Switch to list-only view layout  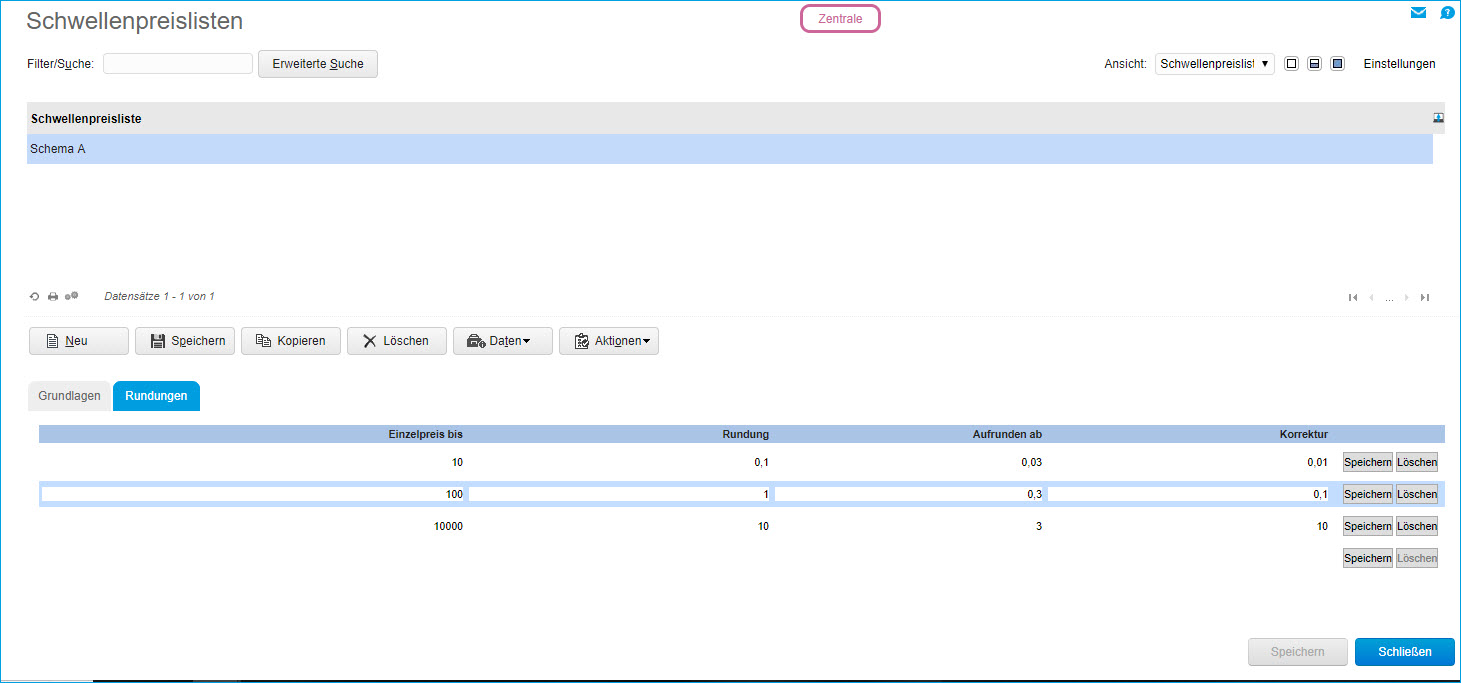pyautogui.click(x=1291, y=64)
